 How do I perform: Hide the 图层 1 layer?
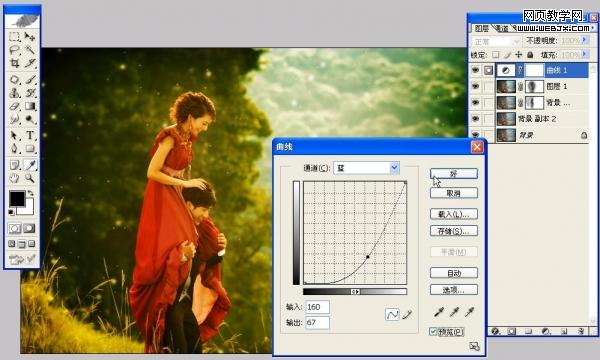[x=476, y=86]
